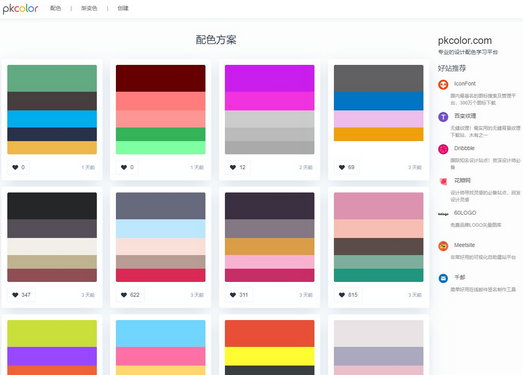
Task: Pick the hot pink stripe in bottom-row palette
Action: click(160, 356)
